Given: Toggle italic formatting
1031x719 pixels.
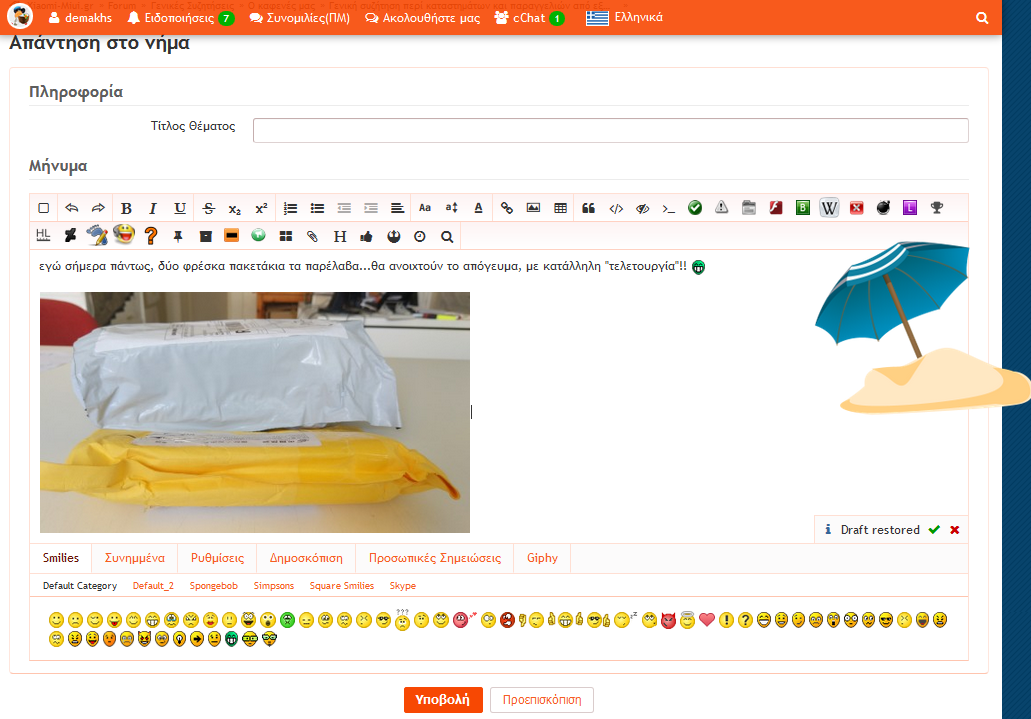Looking at the screenshot, I should (x=153, y=209).
